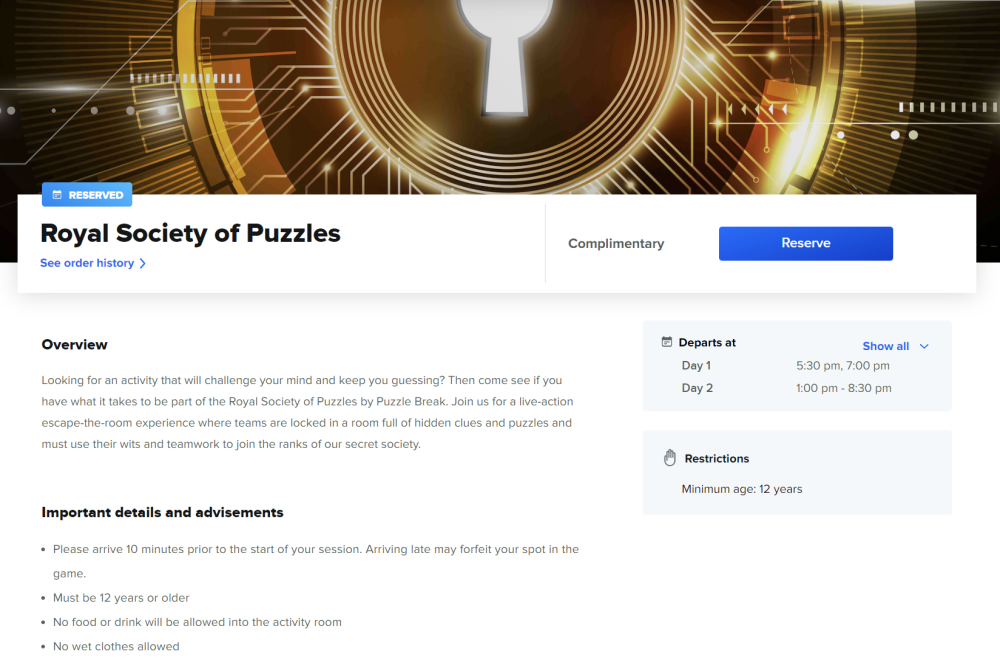
Task: Click the calendar icon beside Departs at
Action: [x=666, y=342]
